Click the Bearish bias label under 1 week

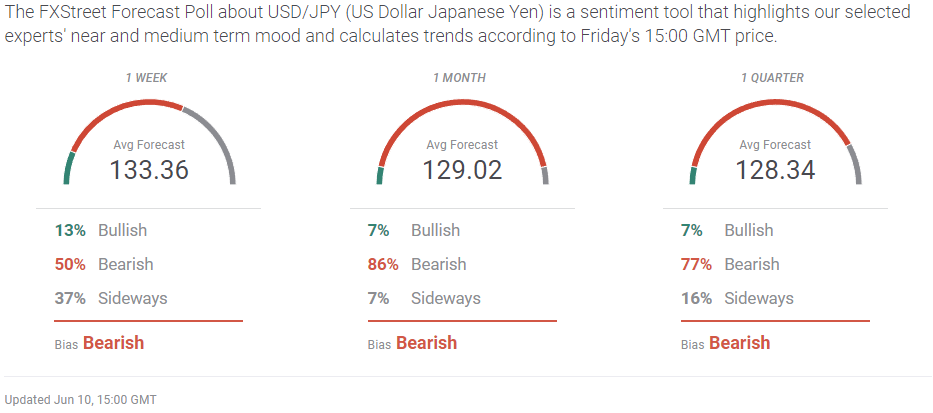click(x=114, y=343)
